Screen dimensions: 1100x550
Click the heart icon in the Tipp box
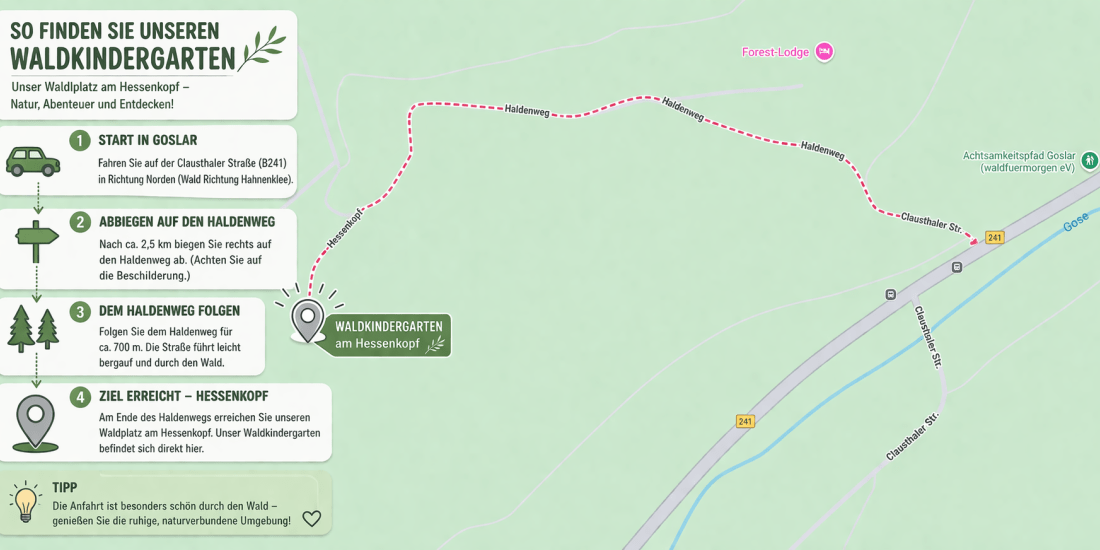click(x=311, y=518)
